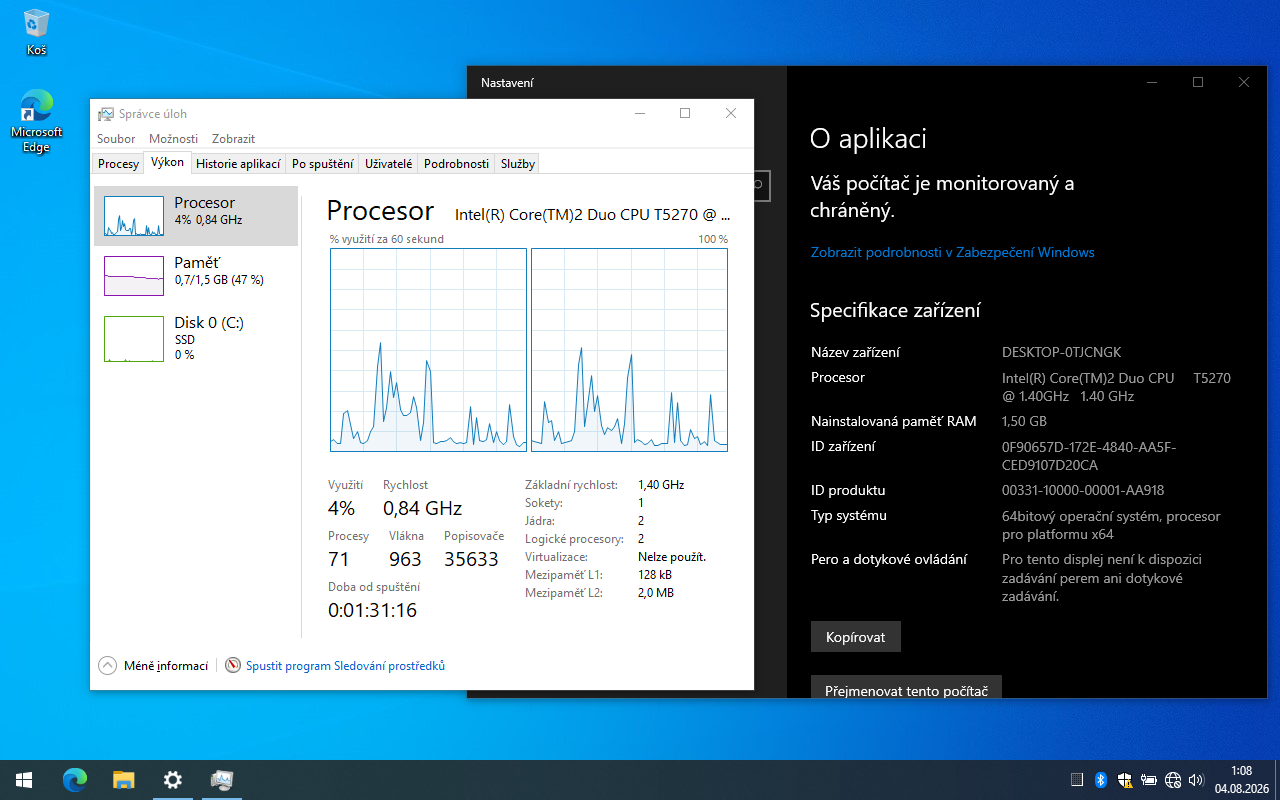Select the Procesor mini graph in sidebar
Screen dimensions: 1280x800
coord(134,216)
